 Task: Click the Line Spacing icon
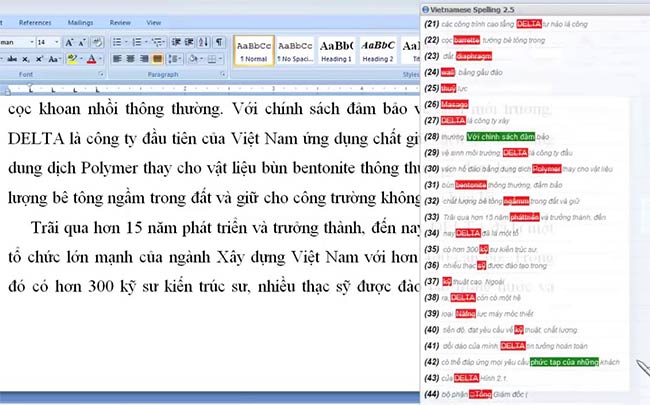coord(173,59)
